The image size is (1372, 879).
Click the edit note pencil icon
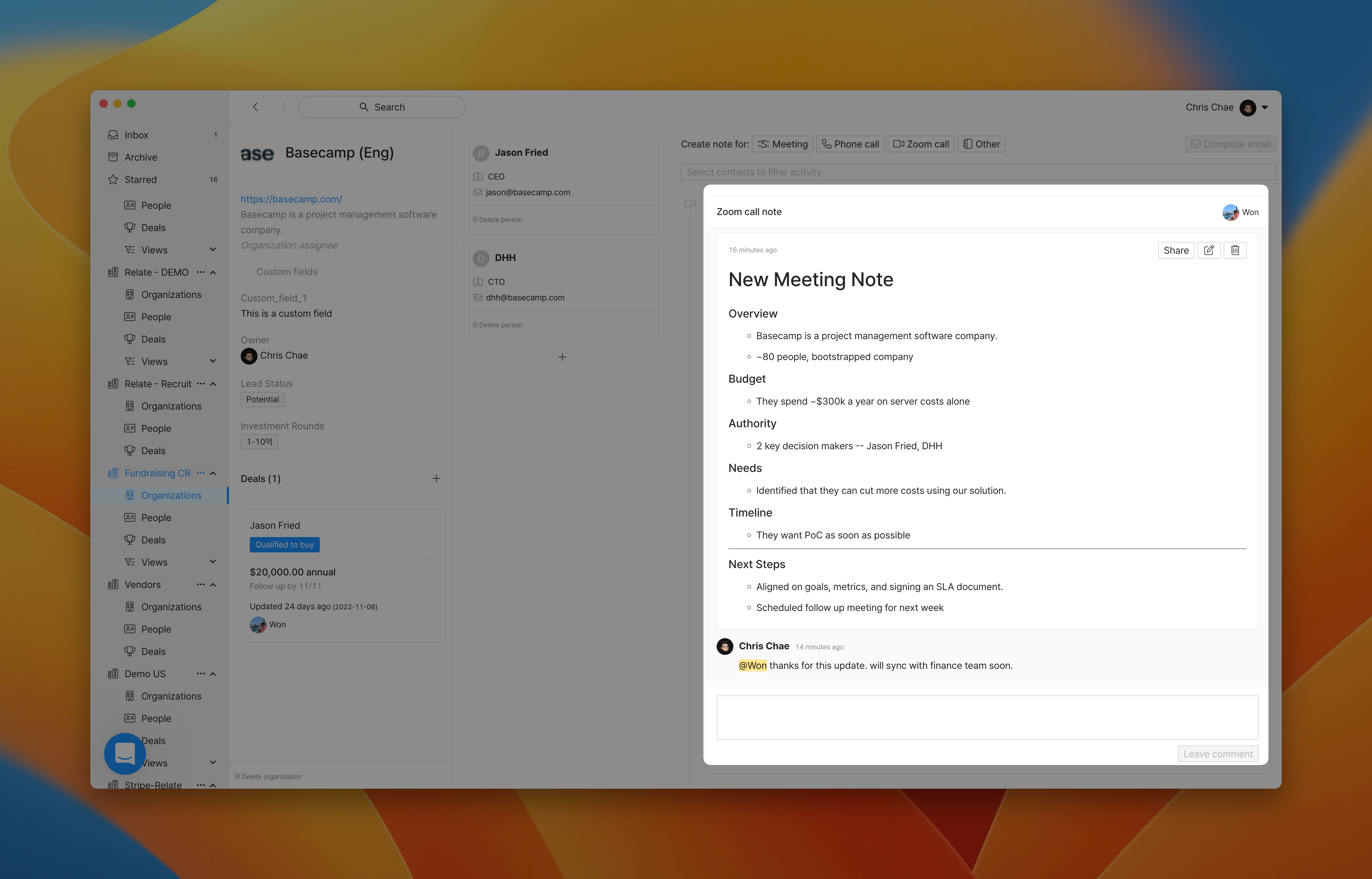(x=1208, y=250)
